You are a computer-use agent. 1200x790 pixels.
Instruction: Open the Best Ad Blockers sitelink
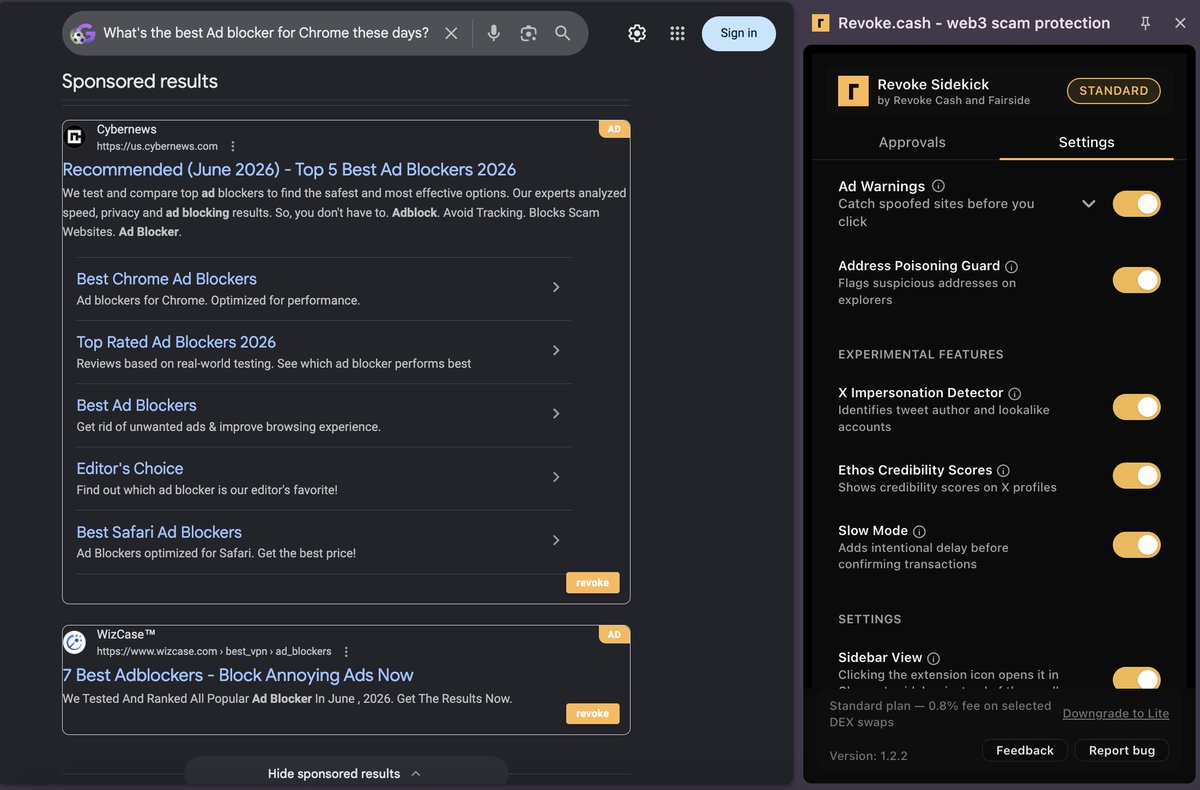pyautogui.click(x=136, y=405)
